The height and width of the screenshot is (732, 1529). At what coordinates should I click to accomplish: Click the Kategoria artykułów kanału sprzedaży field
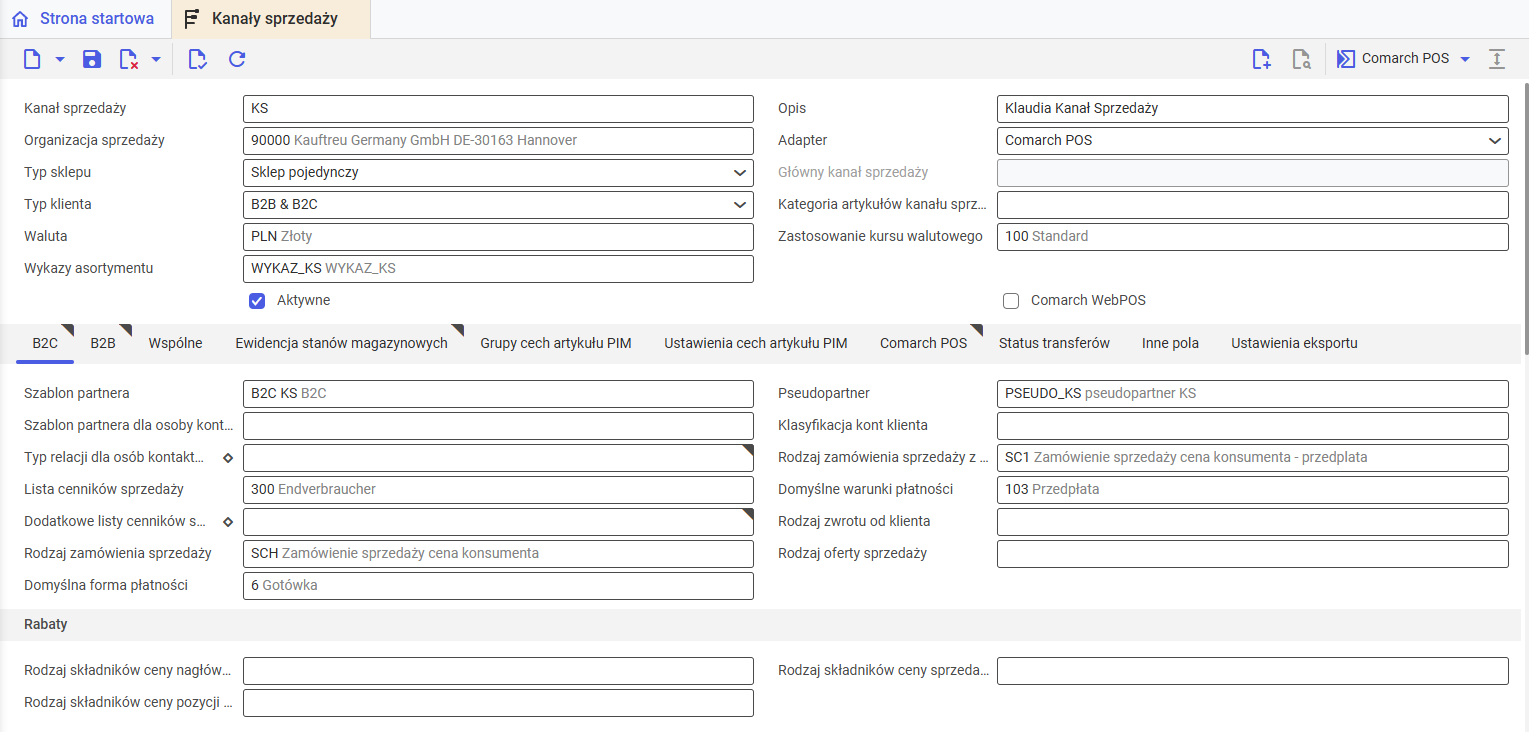[x=1252, y=204]
